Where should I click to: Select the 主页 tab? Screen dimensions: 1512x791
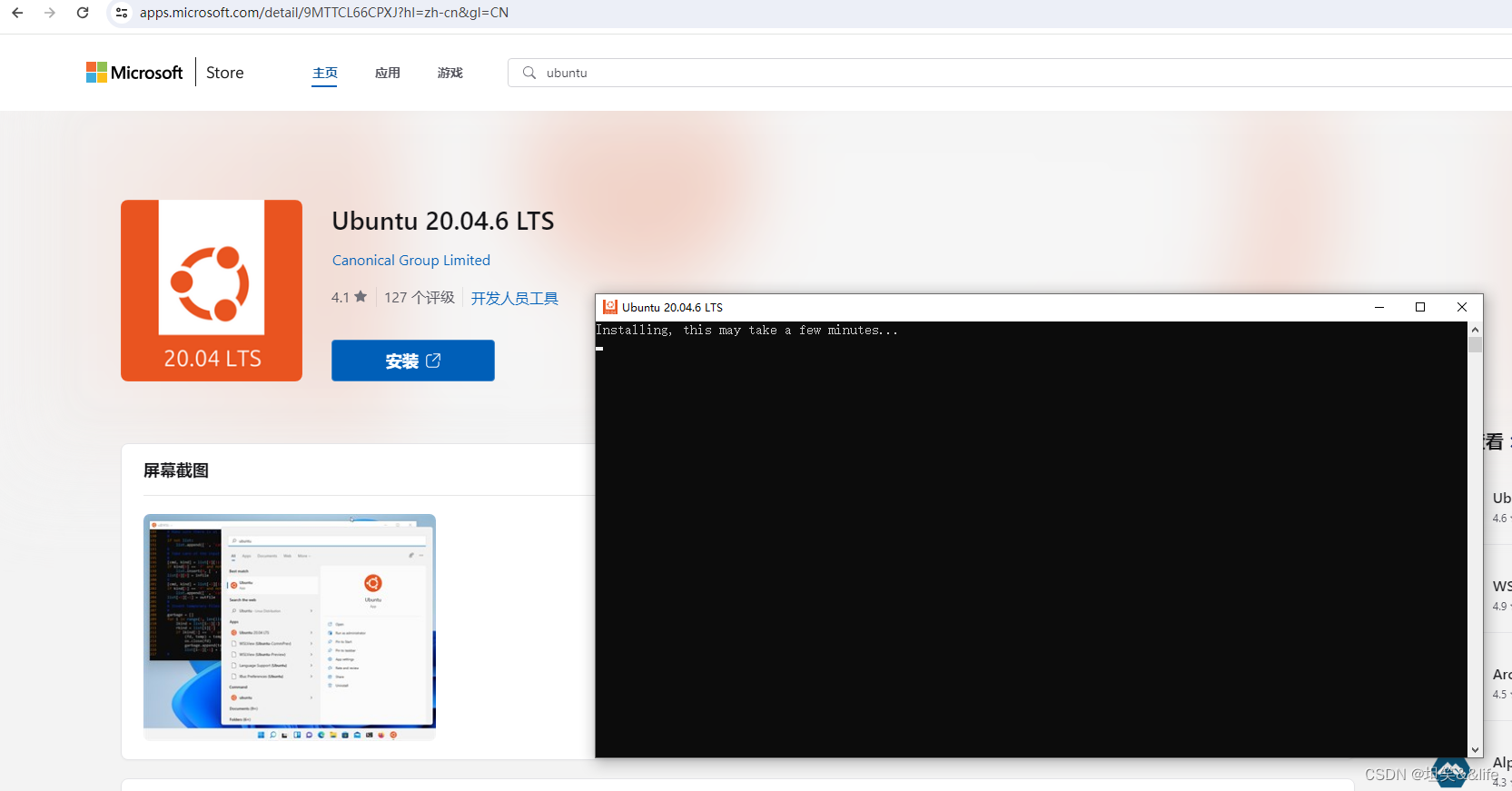(x=325, y=73)
